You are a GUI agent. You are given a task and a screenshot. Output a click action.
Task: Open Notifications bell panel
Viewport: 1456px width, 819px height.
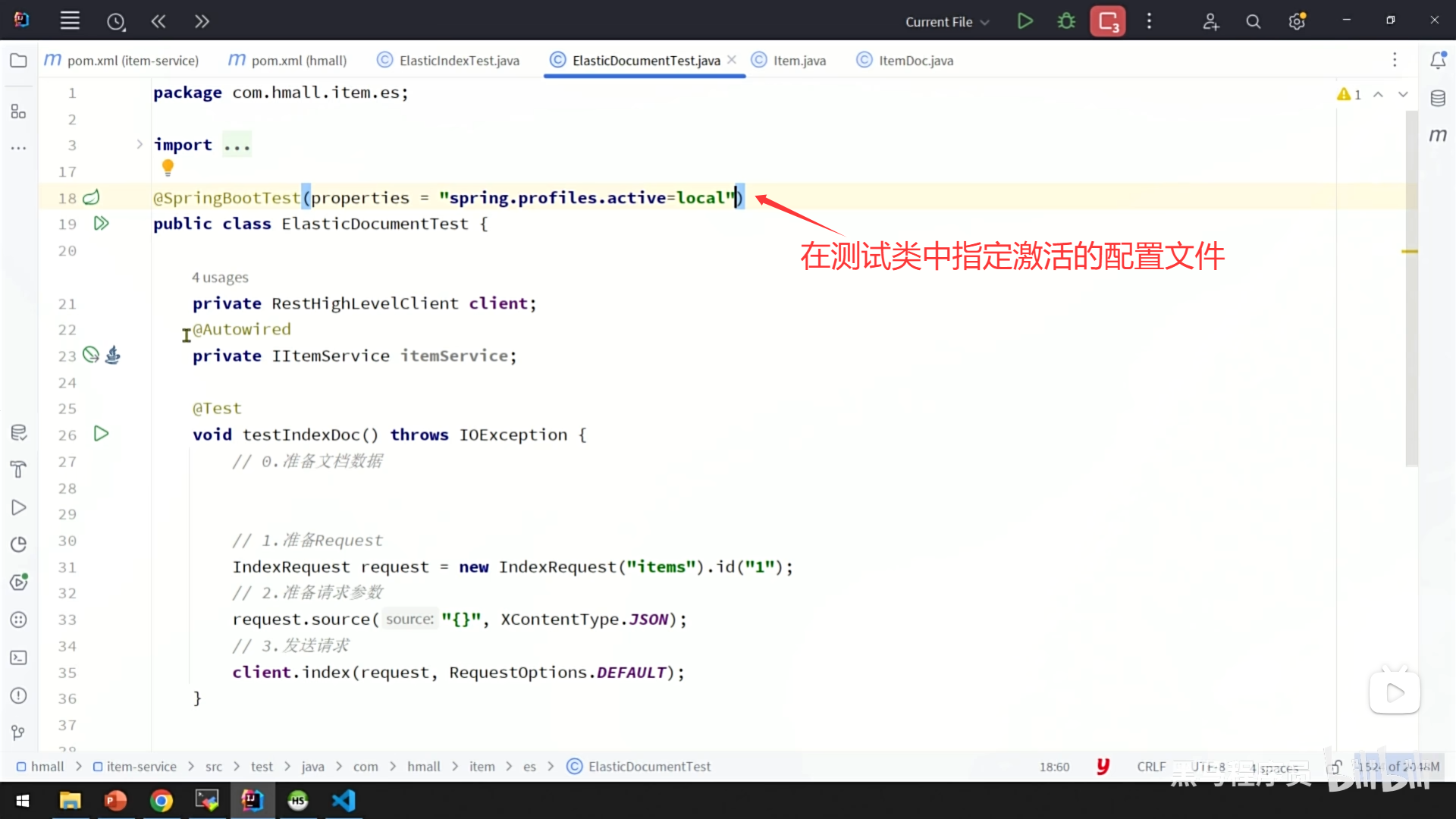(1438, 61)
